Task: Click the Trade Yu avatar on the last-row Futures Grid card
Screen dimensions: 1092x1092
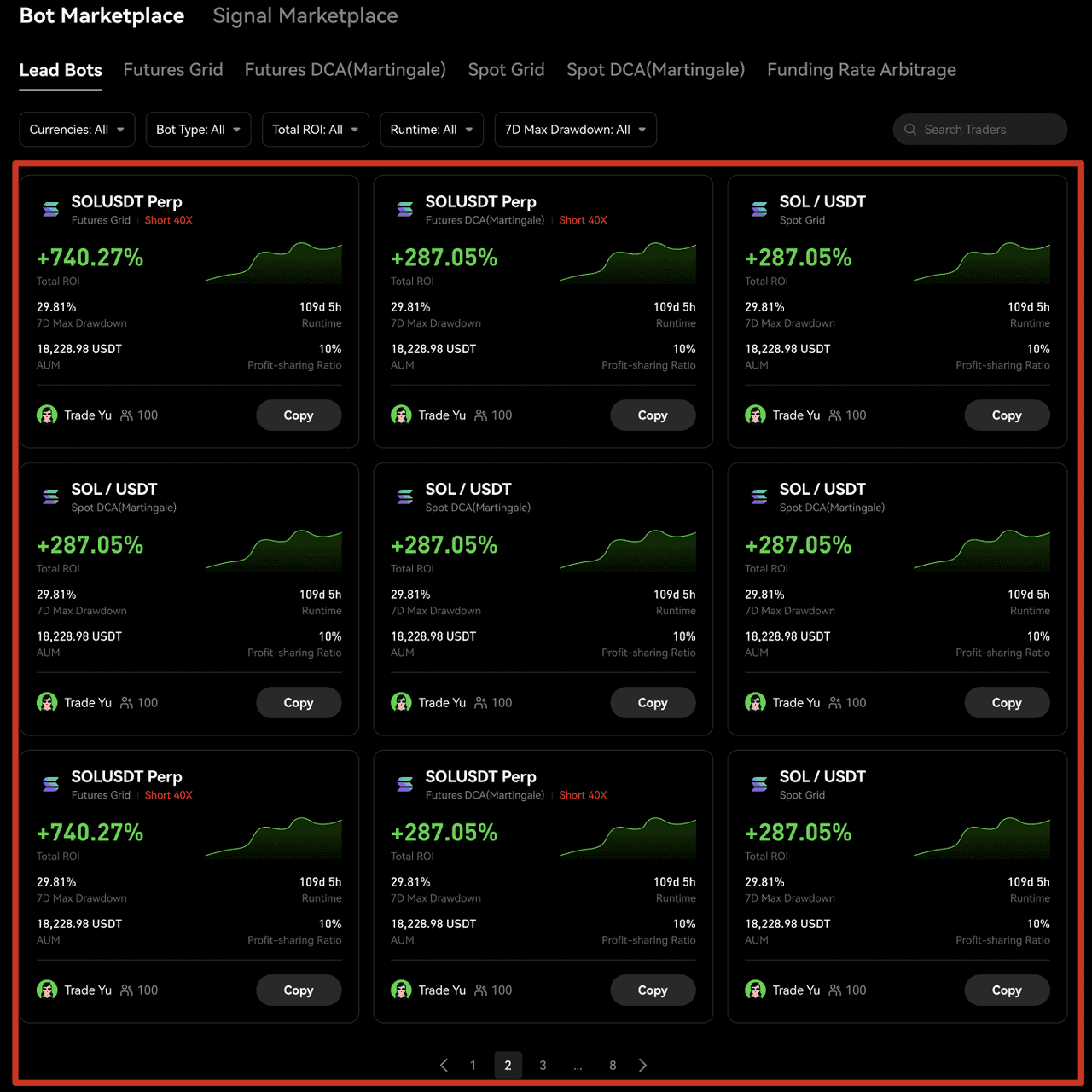Action: (47, 990)
